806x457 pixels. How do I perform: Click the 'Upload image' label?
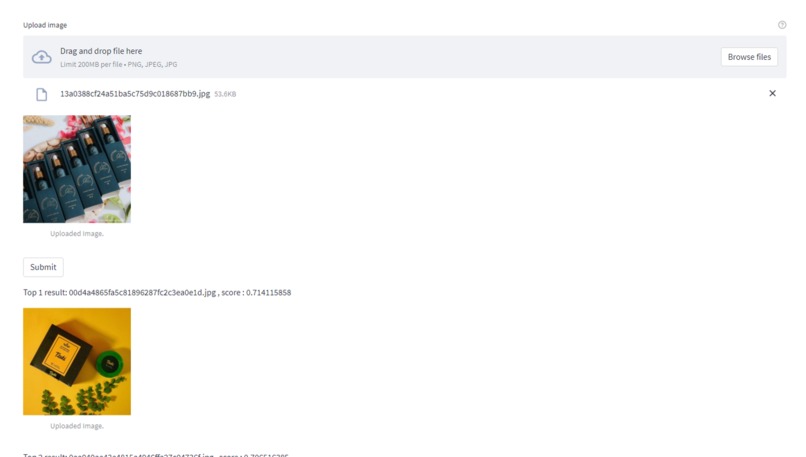(x=45, y=25)
